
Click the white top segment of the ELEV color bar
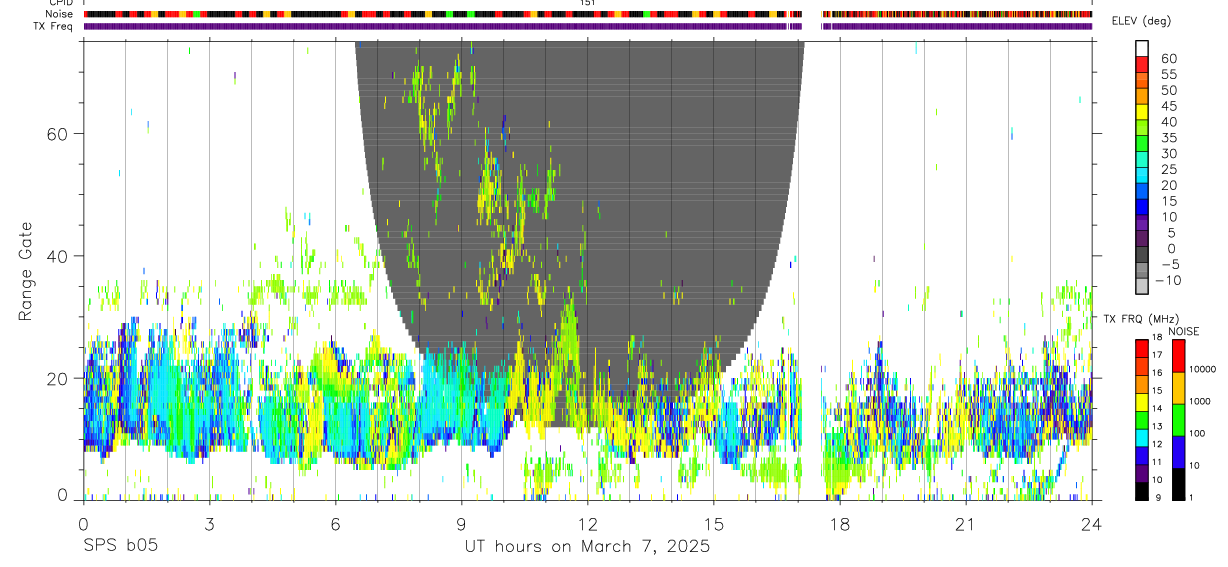click(1142, 49)
